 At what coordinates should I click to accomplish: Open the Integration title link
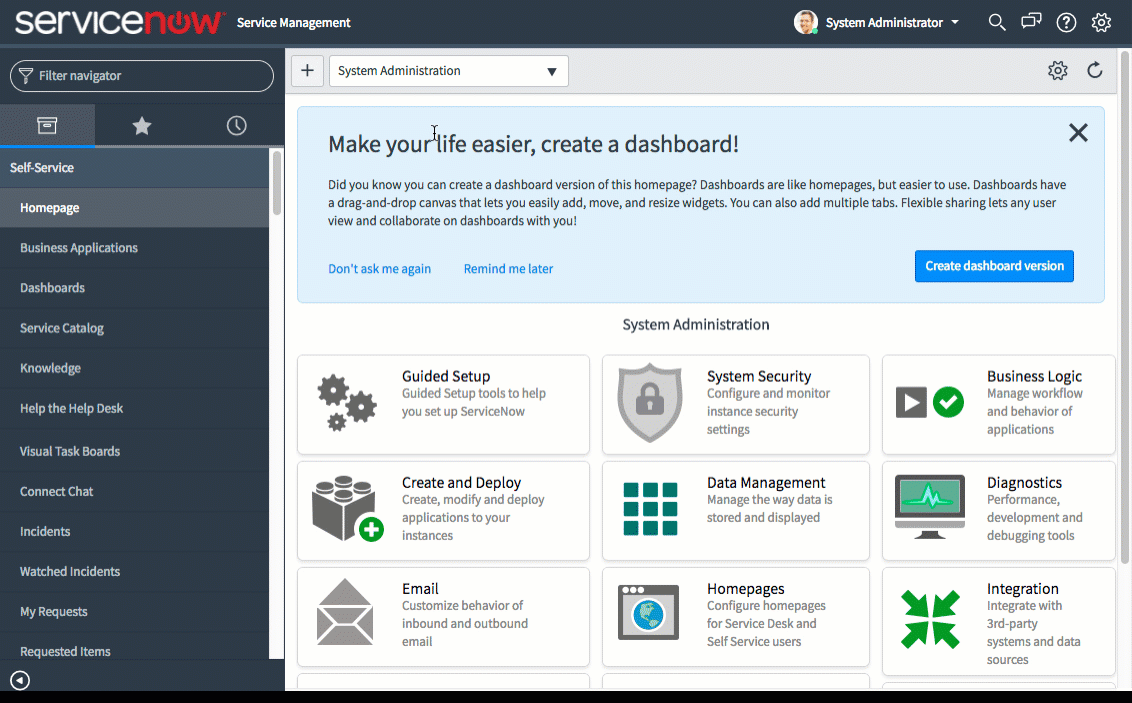(1022, 588)
